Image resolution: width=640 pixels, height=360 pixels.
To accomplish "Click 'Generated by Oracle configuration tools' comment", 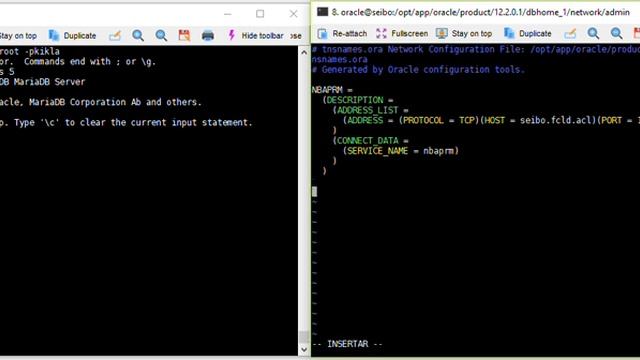I will (x=418, y=69).
